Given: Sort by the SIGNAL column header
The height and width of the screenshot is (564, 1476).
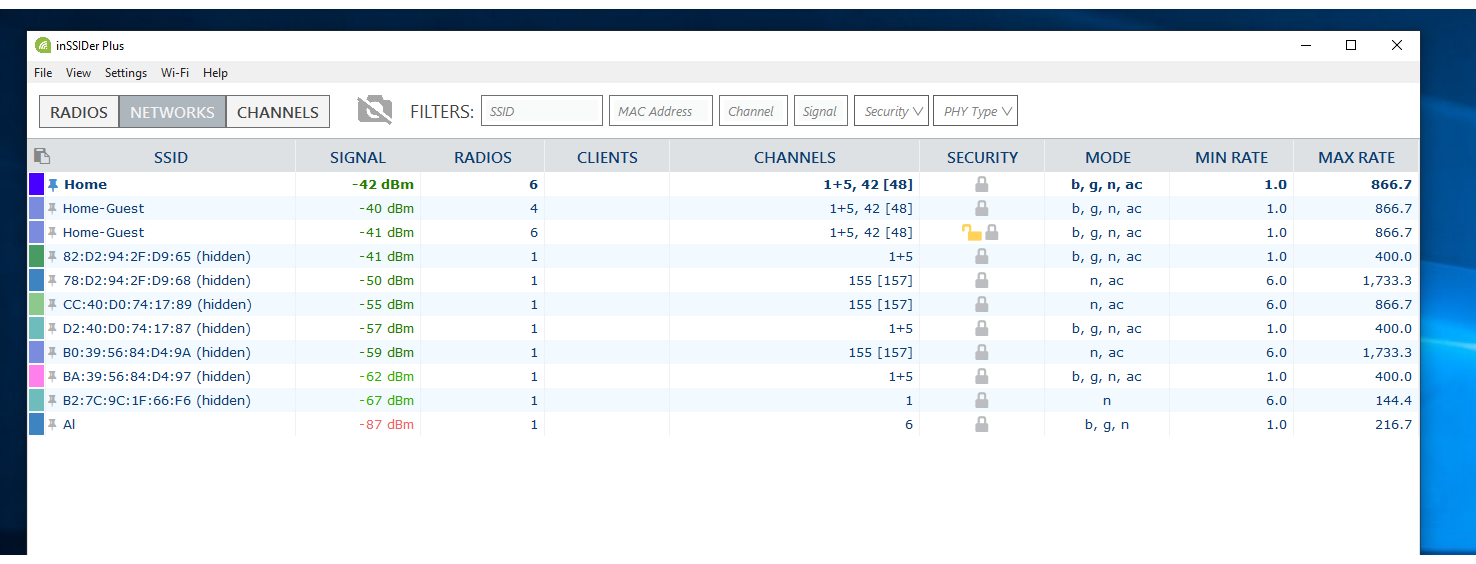Looking at the screenshot, I should [358, 157].
